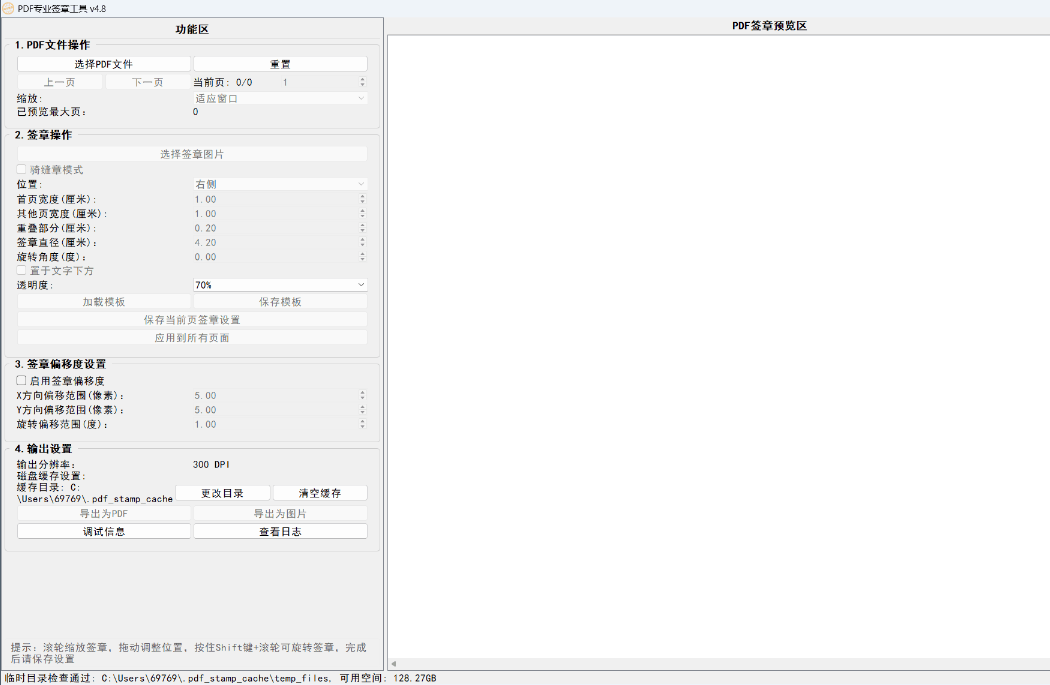Click the 更改目录 button
Screen dimensions: 1050x685
(x=221, y=493)
